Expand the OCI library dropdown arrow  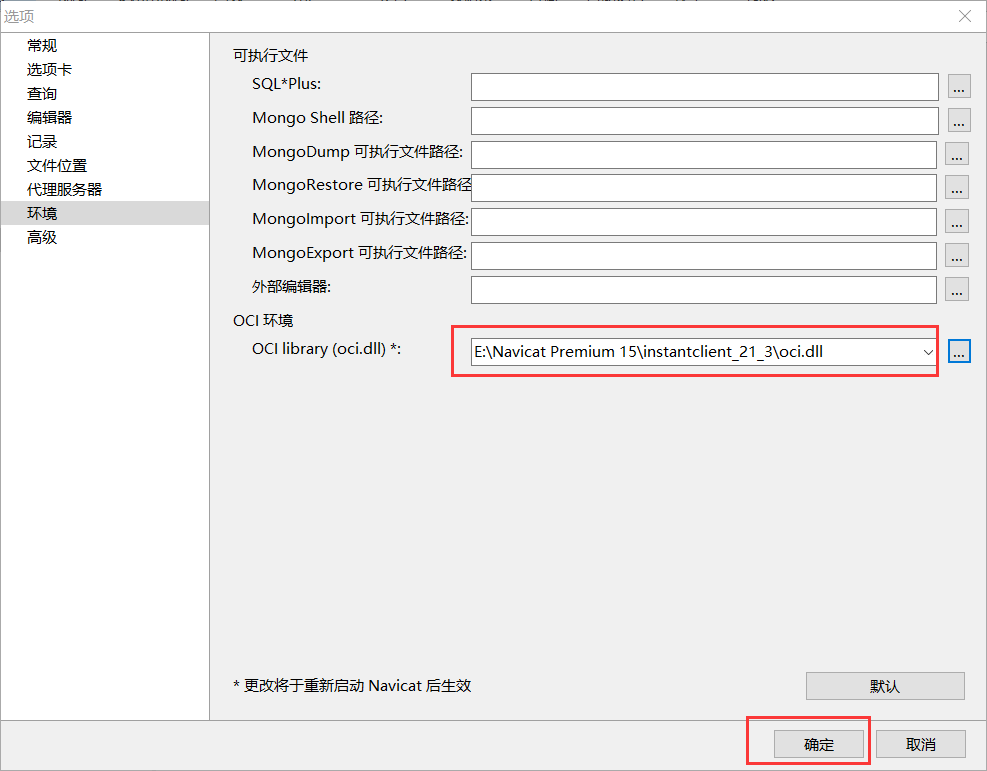(x=925, y=351)
